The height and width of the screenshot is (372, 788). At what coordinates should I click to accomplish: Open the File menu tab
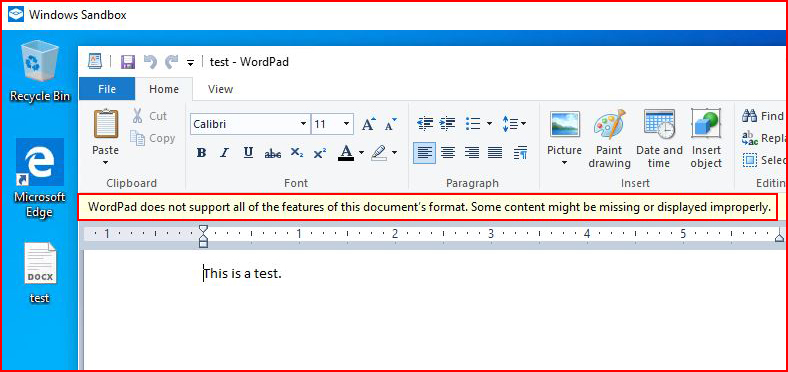[x=107, y=89]
